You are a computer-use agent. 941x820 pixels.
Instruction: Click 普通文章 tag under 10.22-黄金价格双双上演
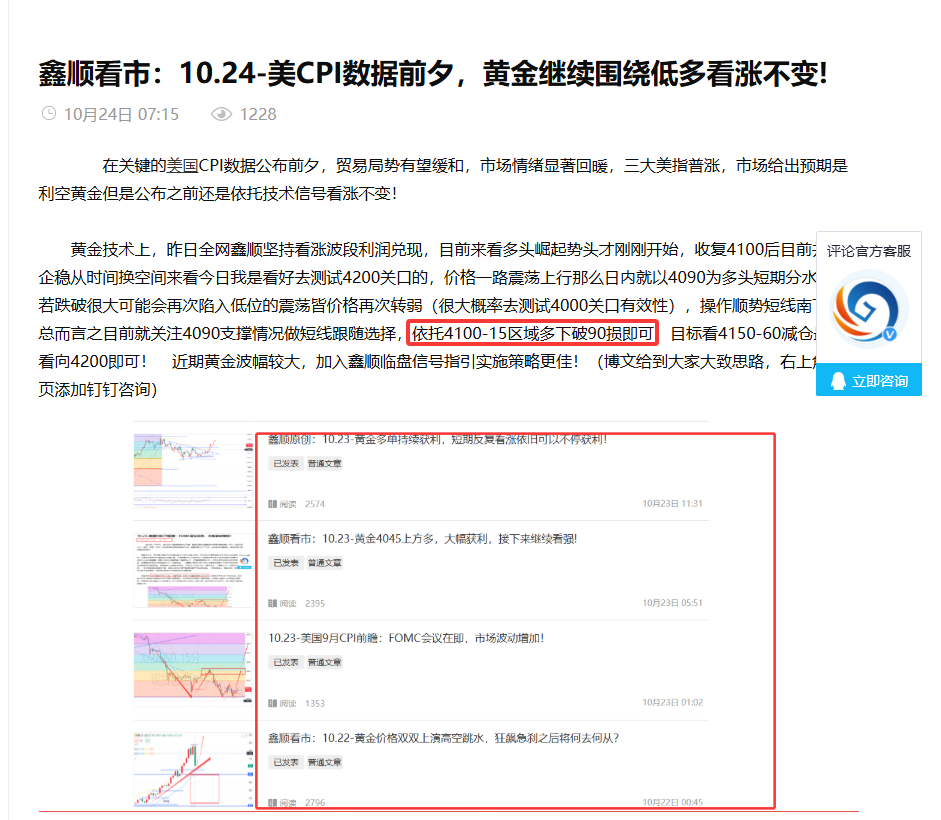pyautogui.click(x=325, y=762)
